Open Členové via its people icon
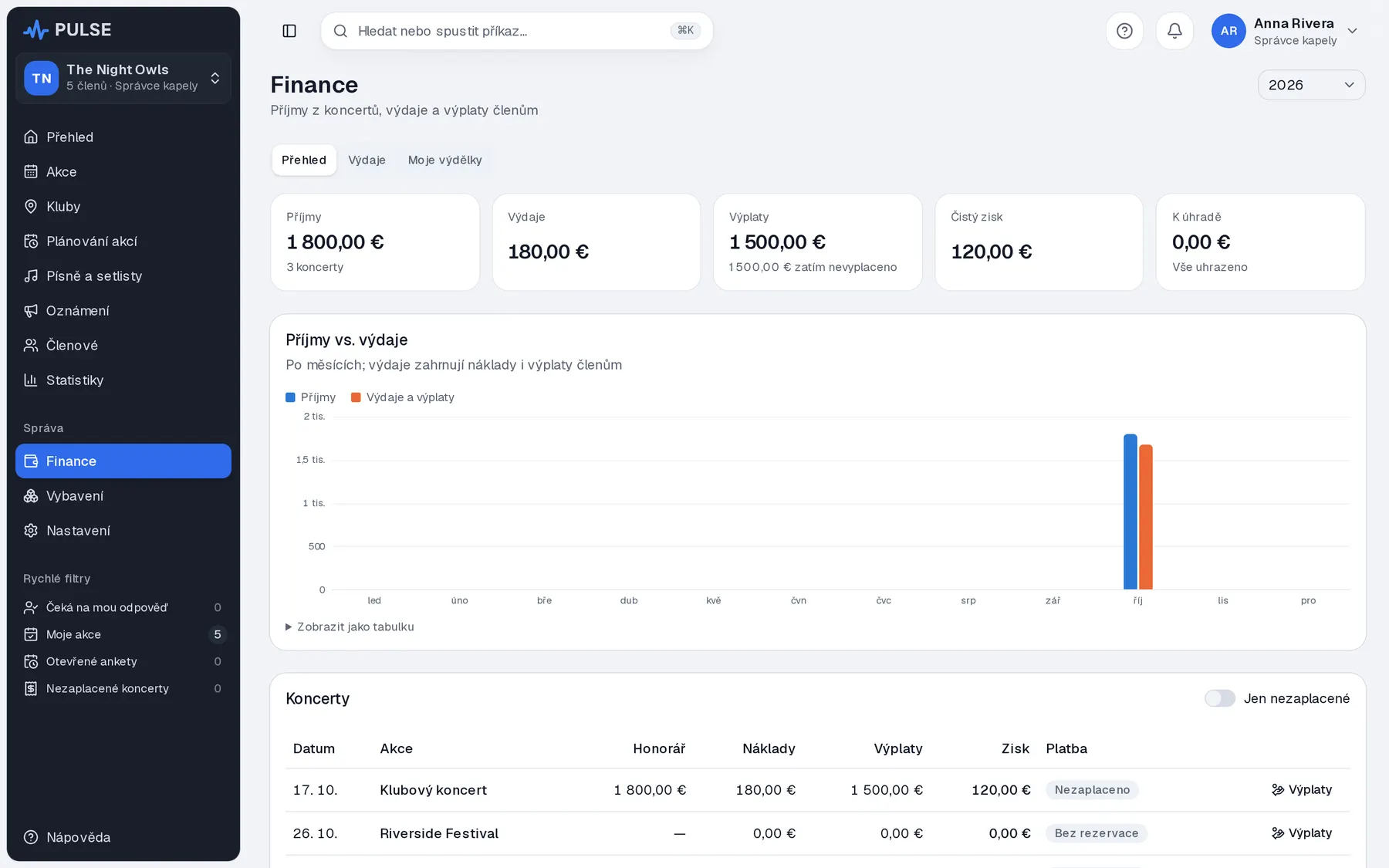Screen dimensions: 1389x868 pyautogui.click(x=31, y=345)
